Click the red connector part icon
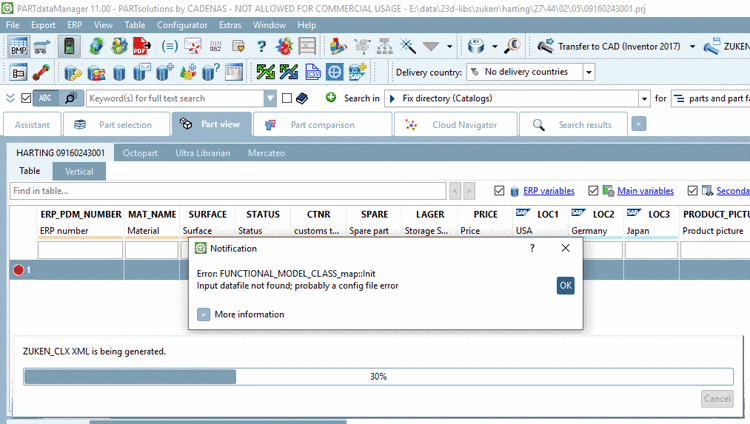The height and width of the screenshot is (424, 750). (x=41, y=72)
